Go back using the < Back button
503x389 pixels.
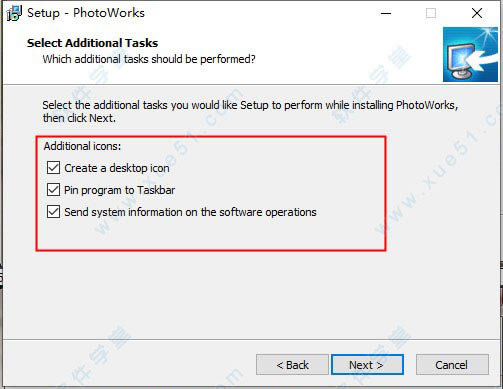click(x=292, y=365)
